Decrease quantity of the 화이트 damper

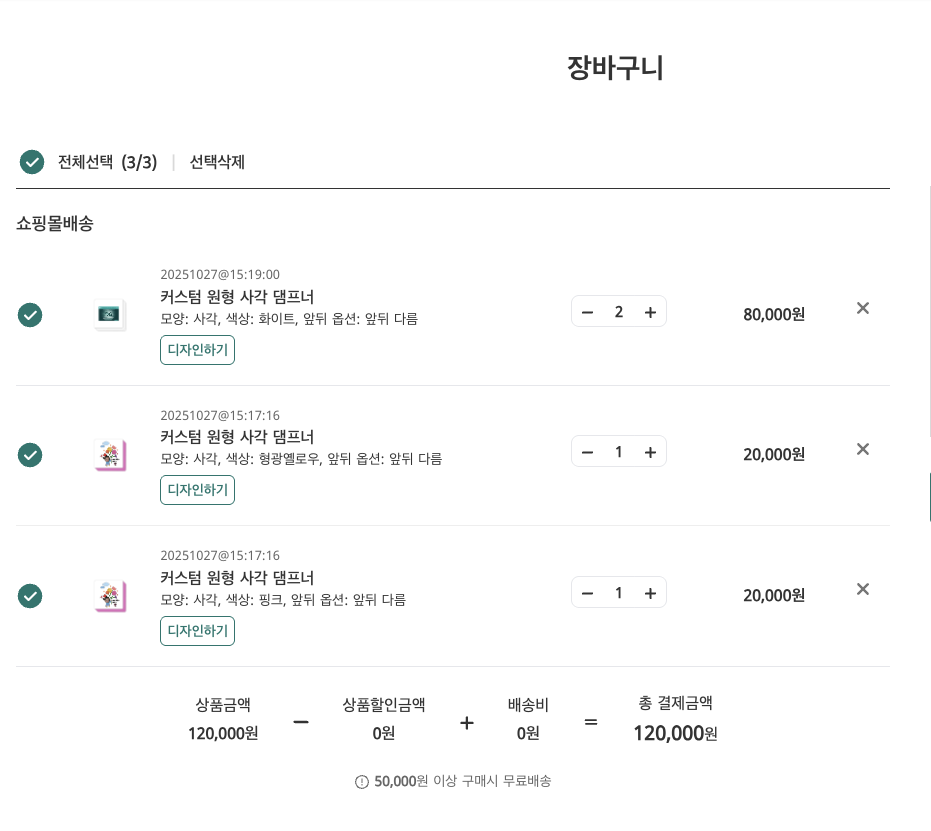click(x=588, y=312)
